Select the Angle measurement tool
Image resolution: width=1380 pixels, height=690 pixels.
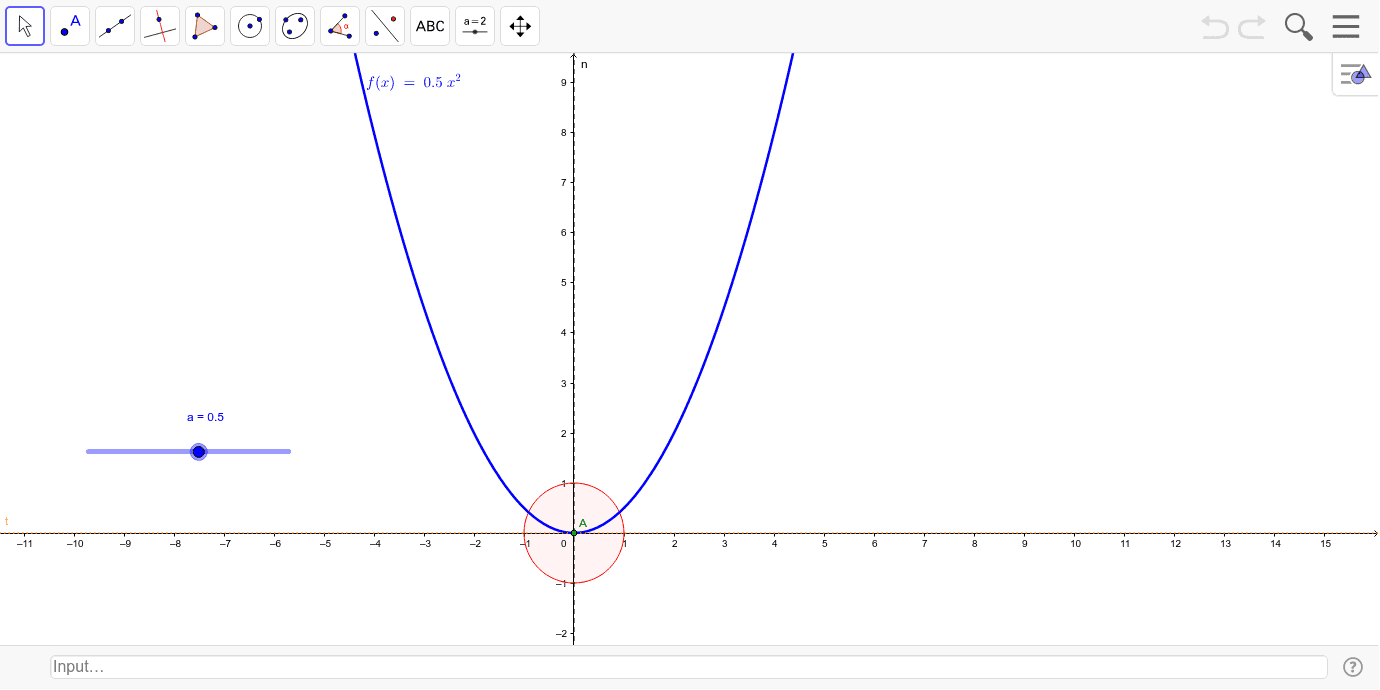(x=340, y=26)
